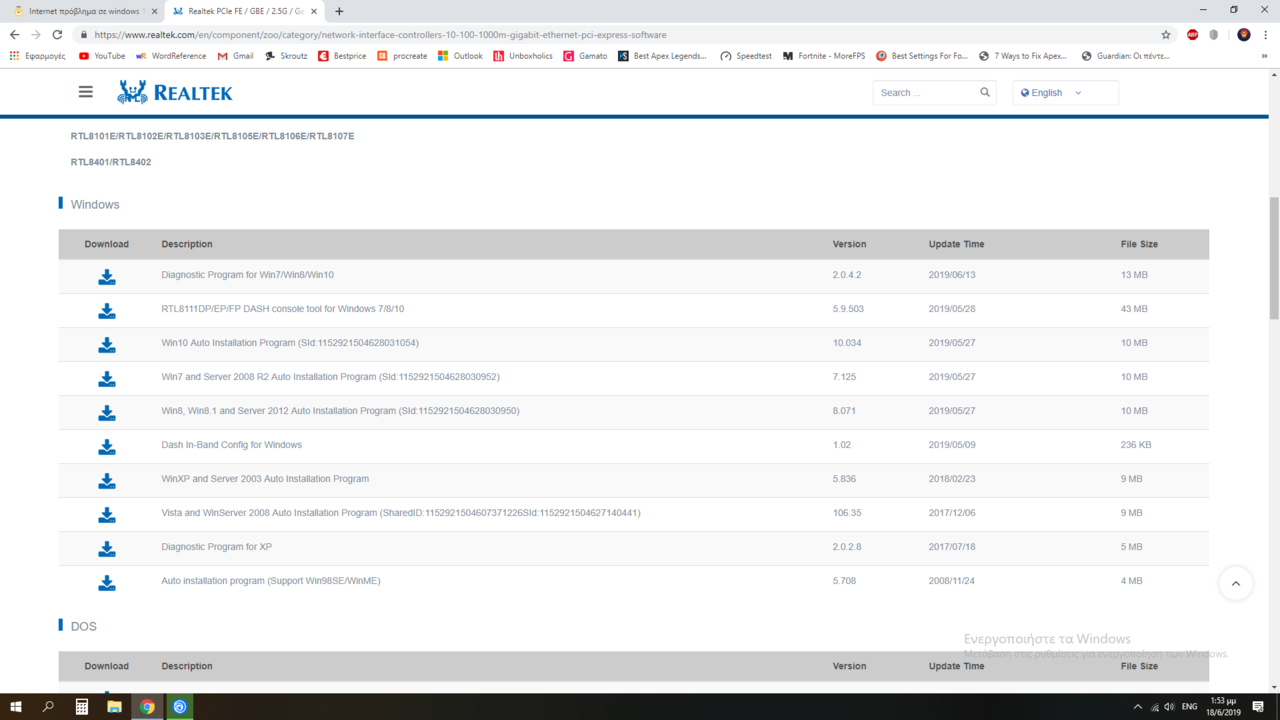Download Win98SE/WinME auto installation program
Image resolution: width=1280 pixels, height=720 pixels.
107,583
